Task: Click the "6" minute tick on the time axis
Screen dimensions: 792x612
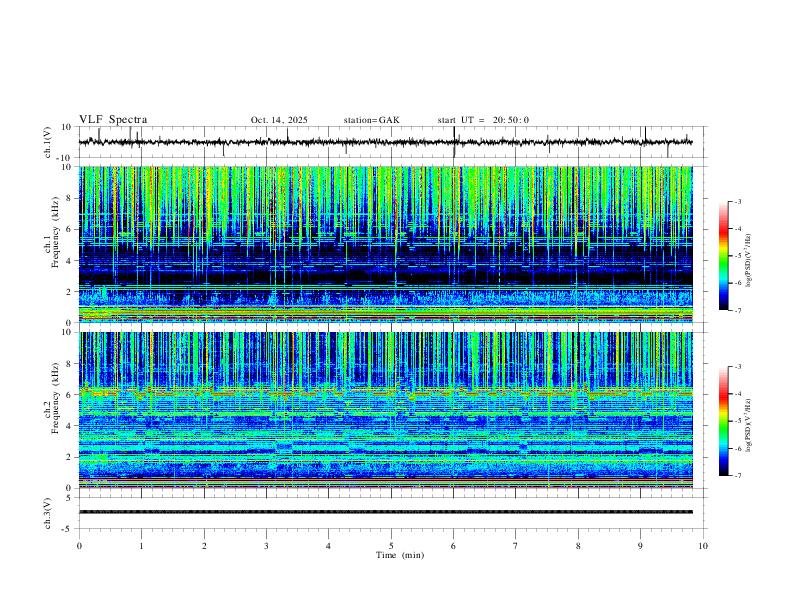Action: click(x=454, y=546)
